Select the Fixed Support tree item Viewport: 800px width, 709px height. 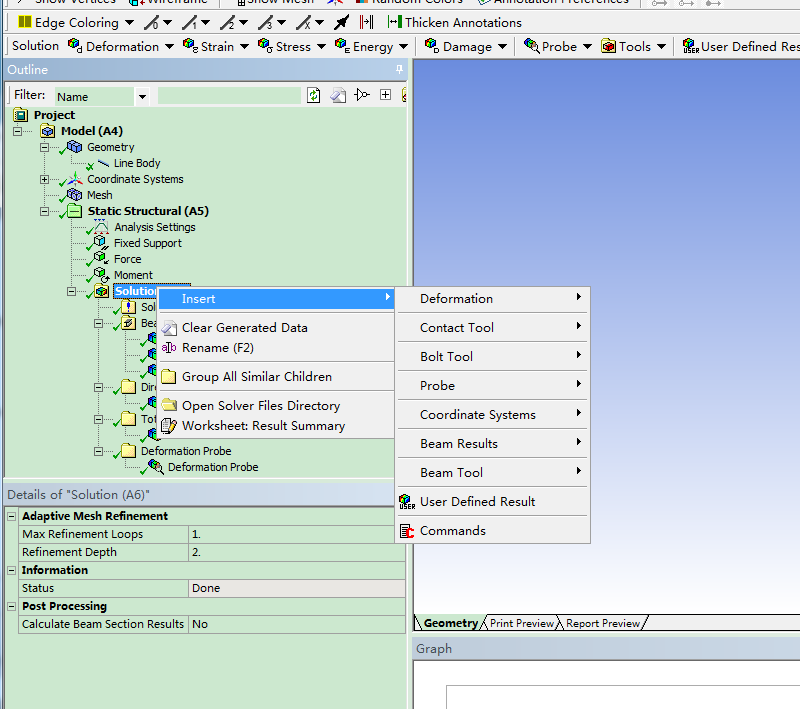147,243
